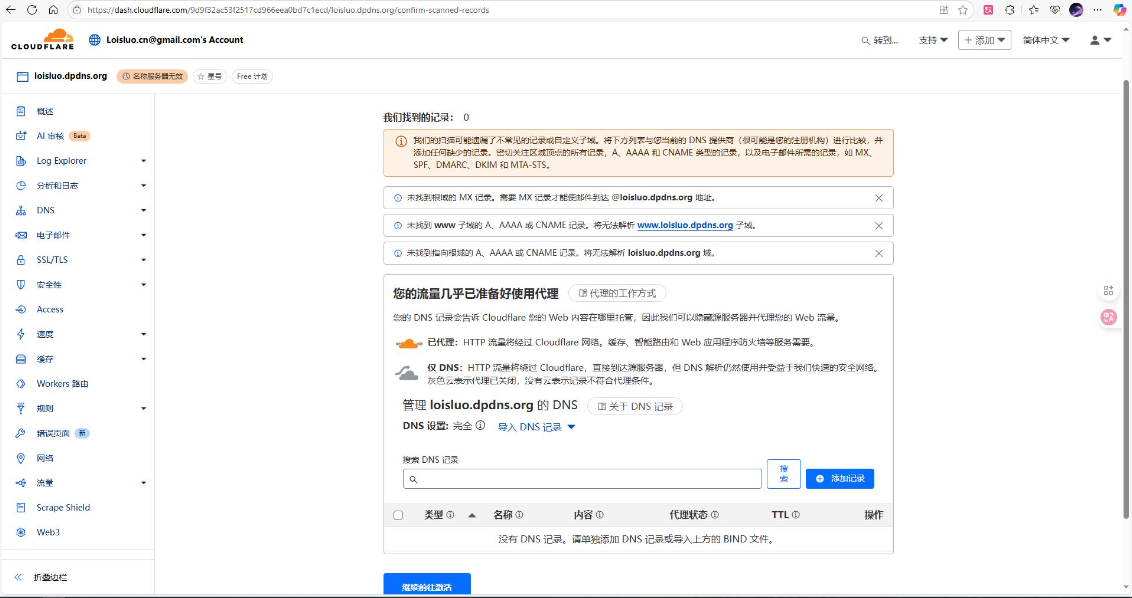Bookmark this page with star icon
The image size is (1132, 598).
[x=962, y=10]
